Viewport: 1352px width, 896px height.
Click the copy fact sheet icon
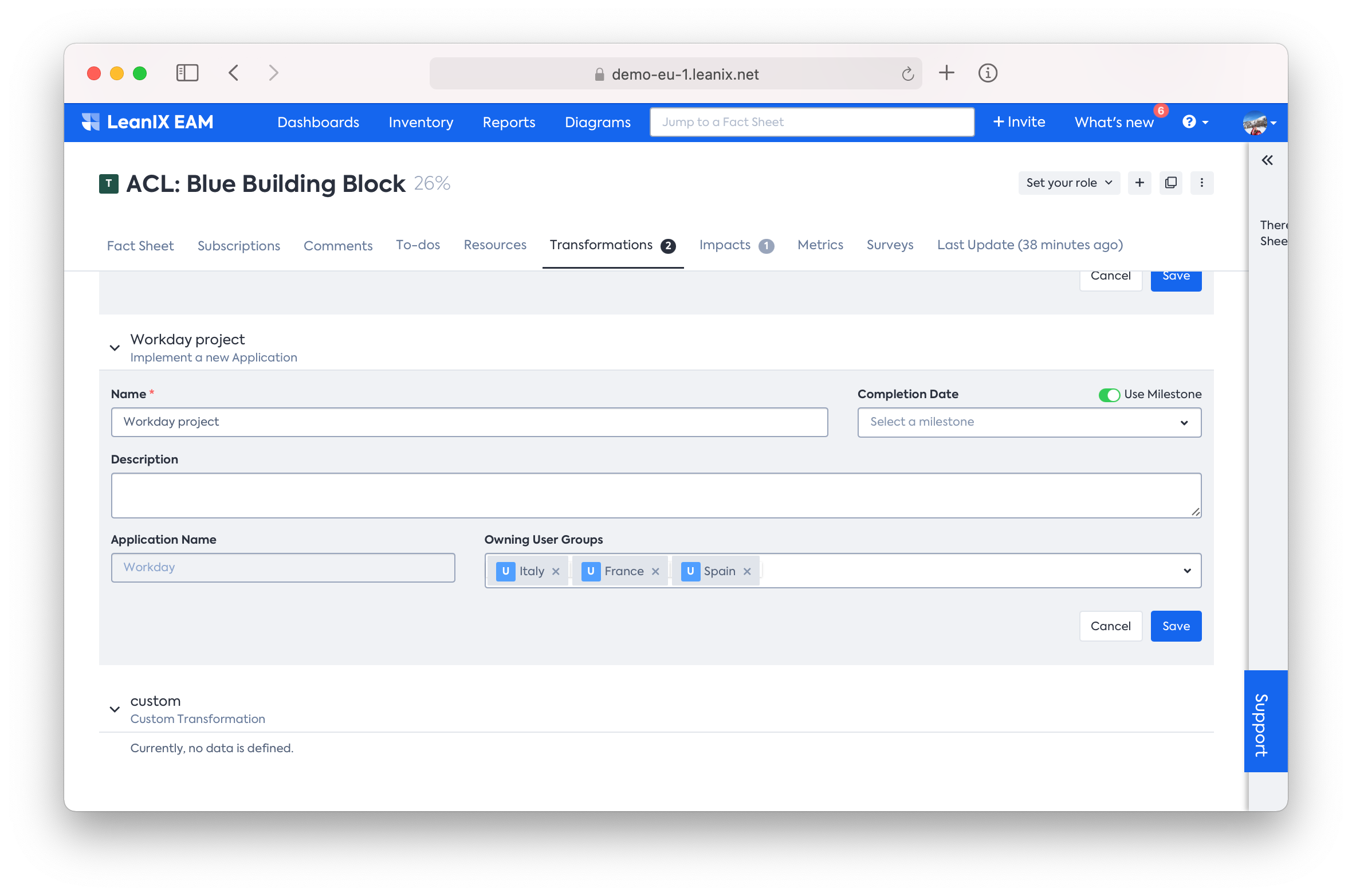[1170, 183]
